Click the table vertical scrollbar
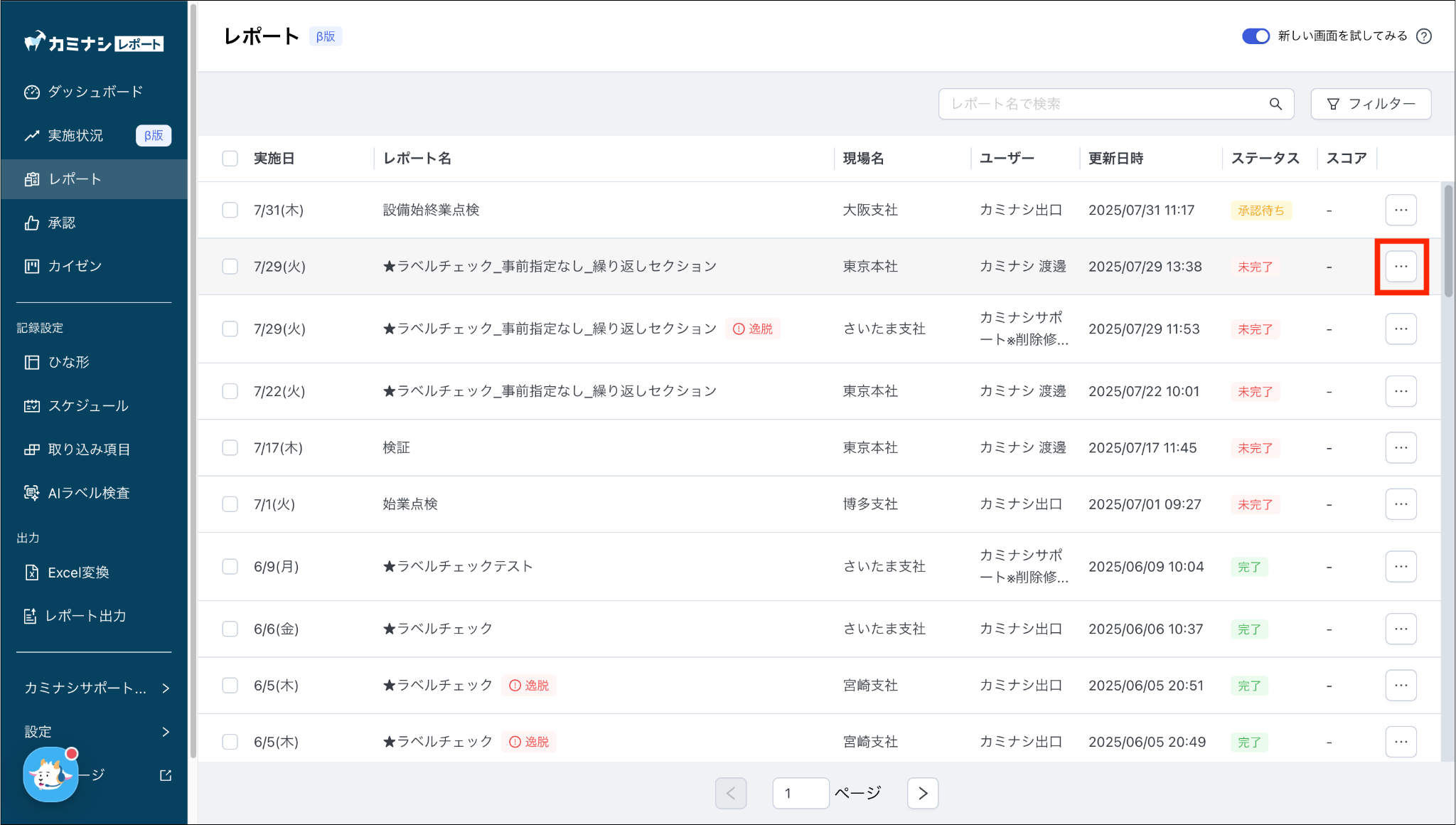 point(1448,242)
